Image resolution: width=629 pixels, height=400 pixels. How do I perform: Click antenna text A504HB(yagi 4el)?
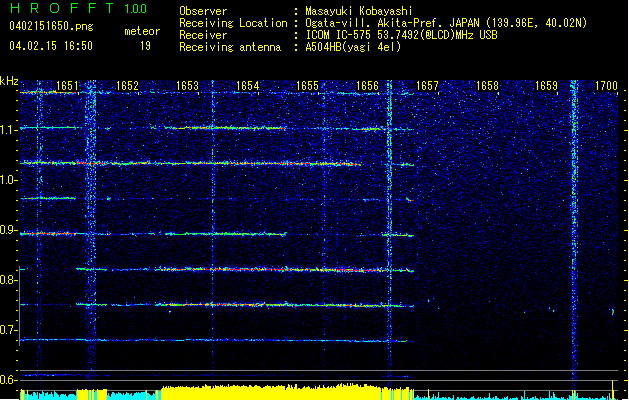(x=353, y=47)
